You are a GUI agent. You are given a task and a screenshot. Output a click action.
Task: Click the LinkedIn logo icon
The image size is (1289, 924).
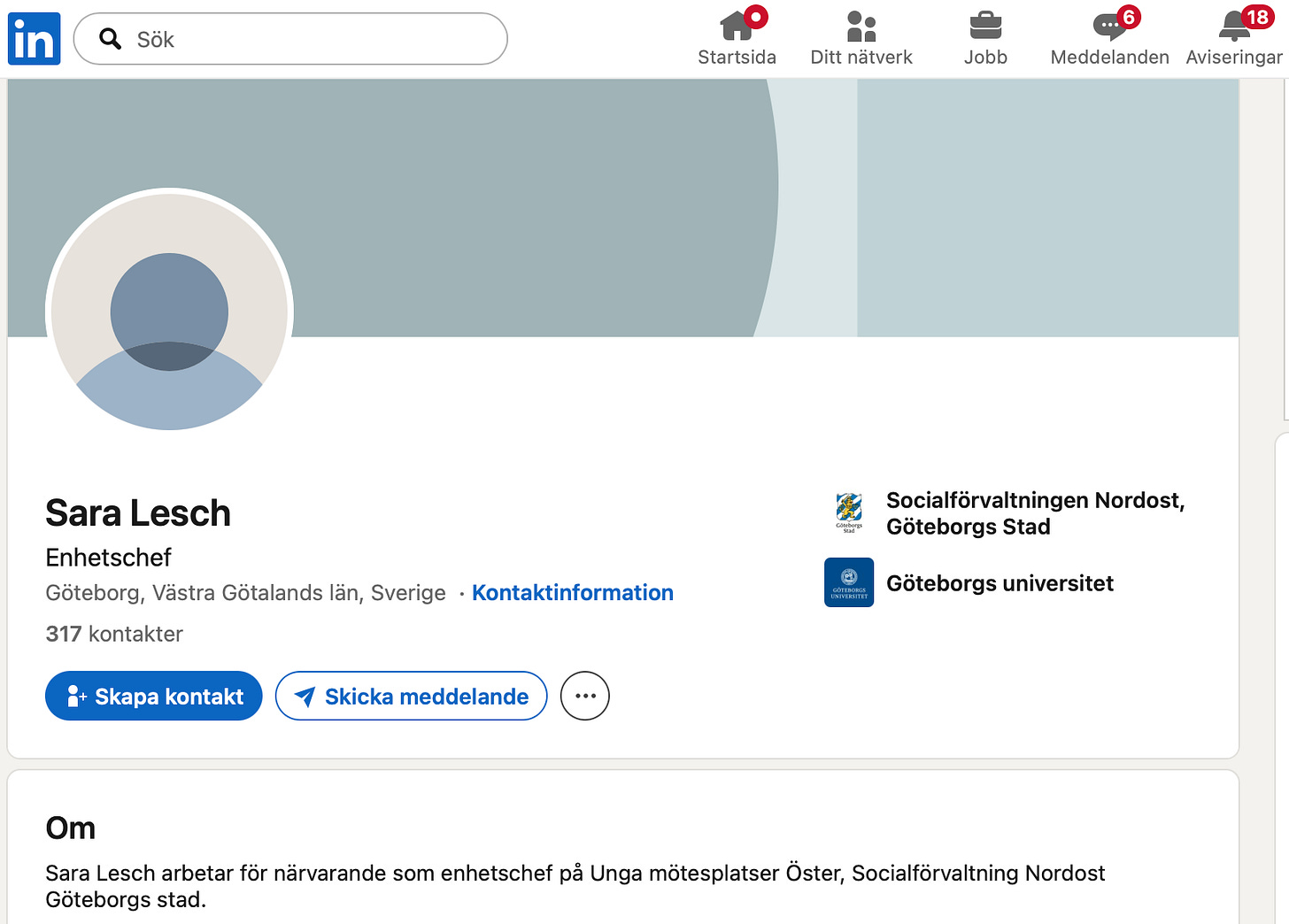tap(34, 39)
